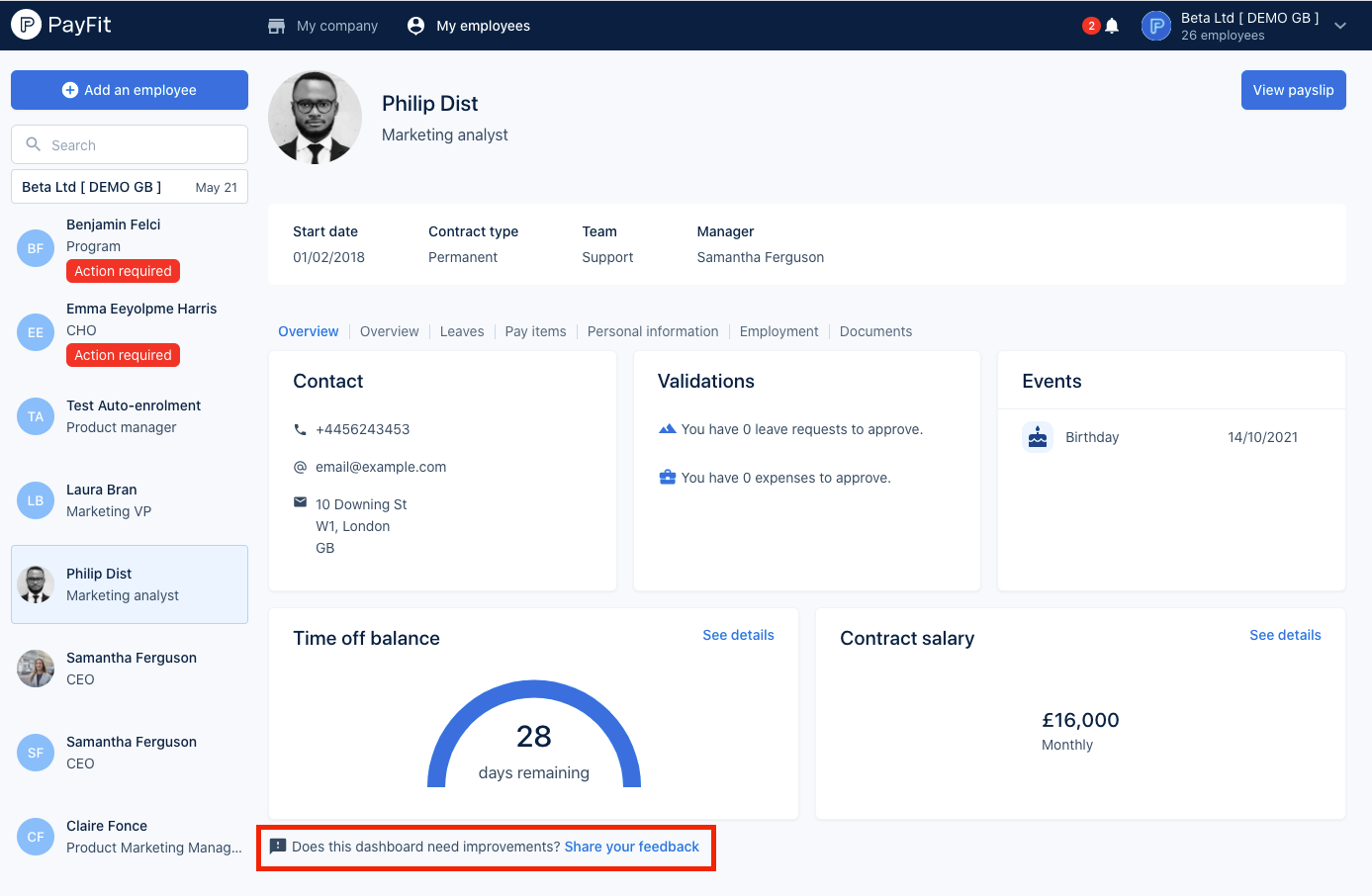
Task: Select the active blue Overview tab
Action: (x=308, y=331)
